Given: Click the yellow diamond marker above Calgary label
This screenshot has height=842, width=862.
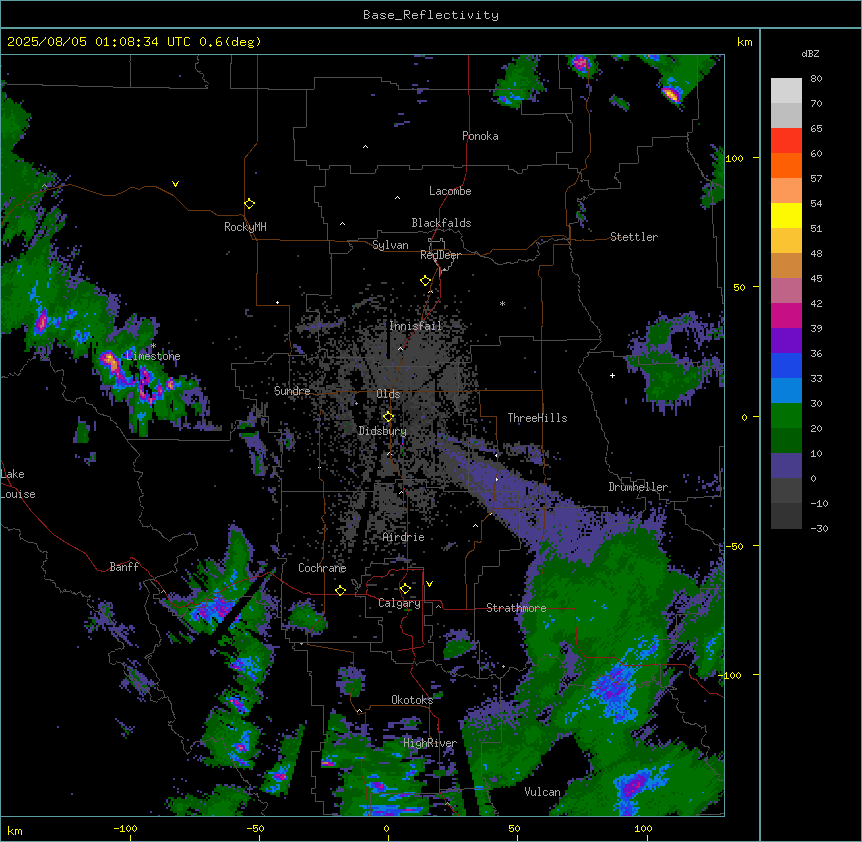Looking at the screenshot, I should [405, 589].
